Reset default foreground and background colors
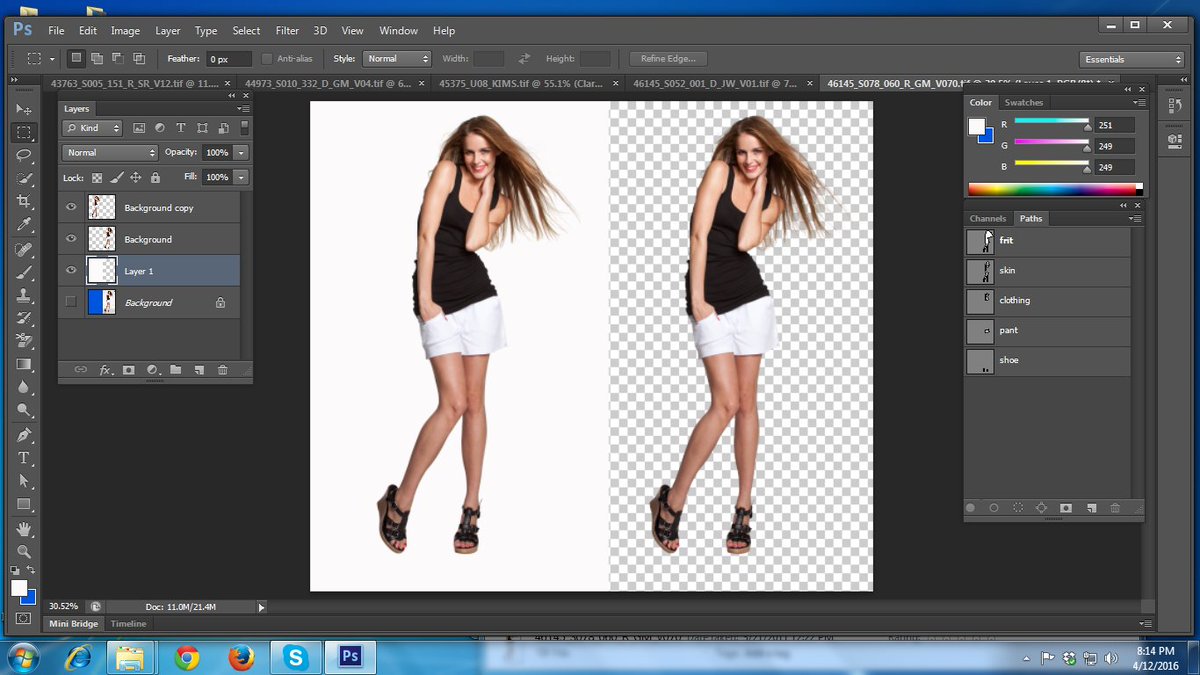 tap(16, 570)
